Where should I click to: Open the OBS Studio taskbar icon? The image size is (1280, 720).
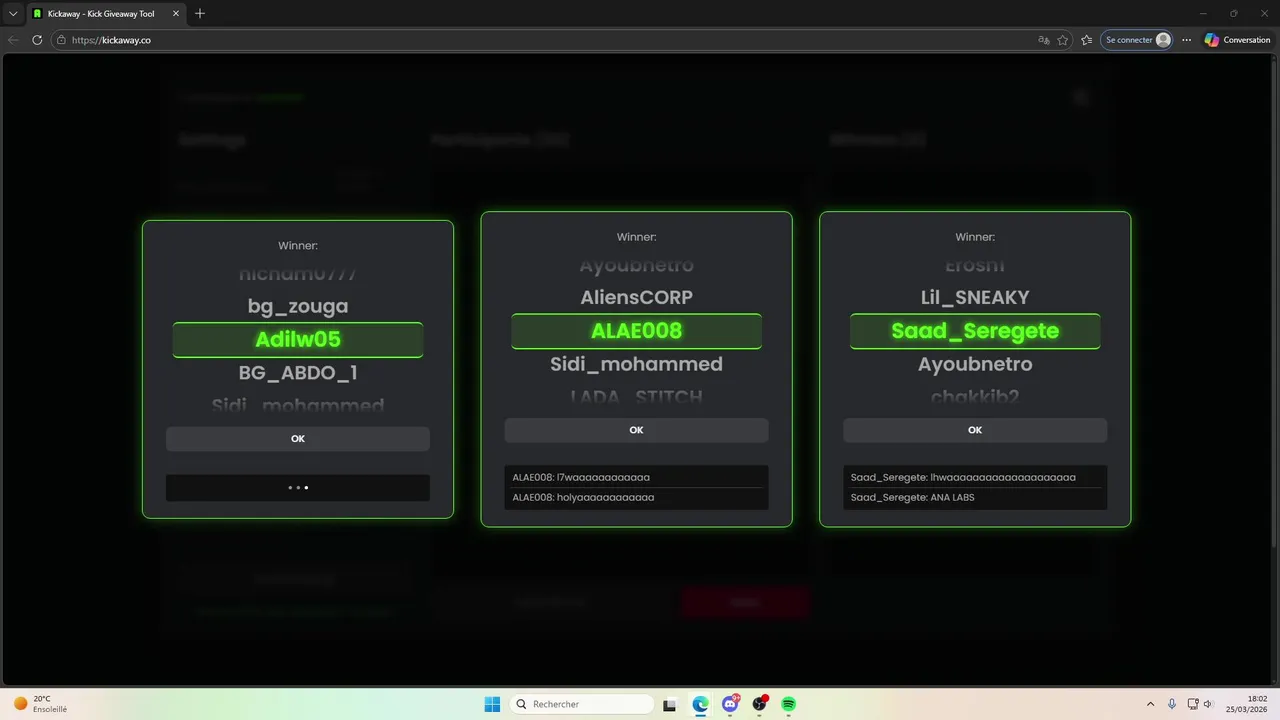760,704
